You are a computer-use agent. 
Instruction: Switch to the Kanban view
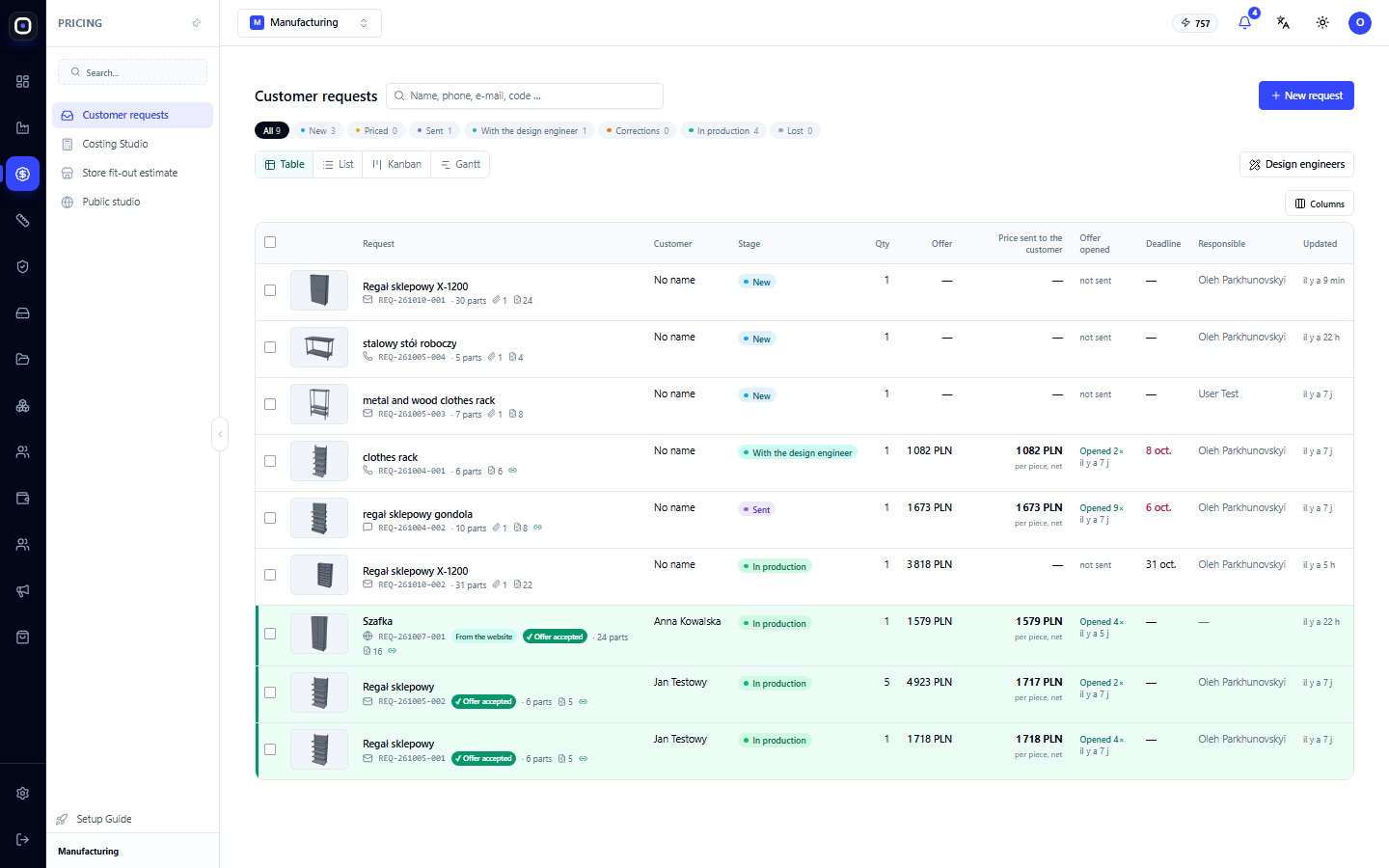click(396, 165)
